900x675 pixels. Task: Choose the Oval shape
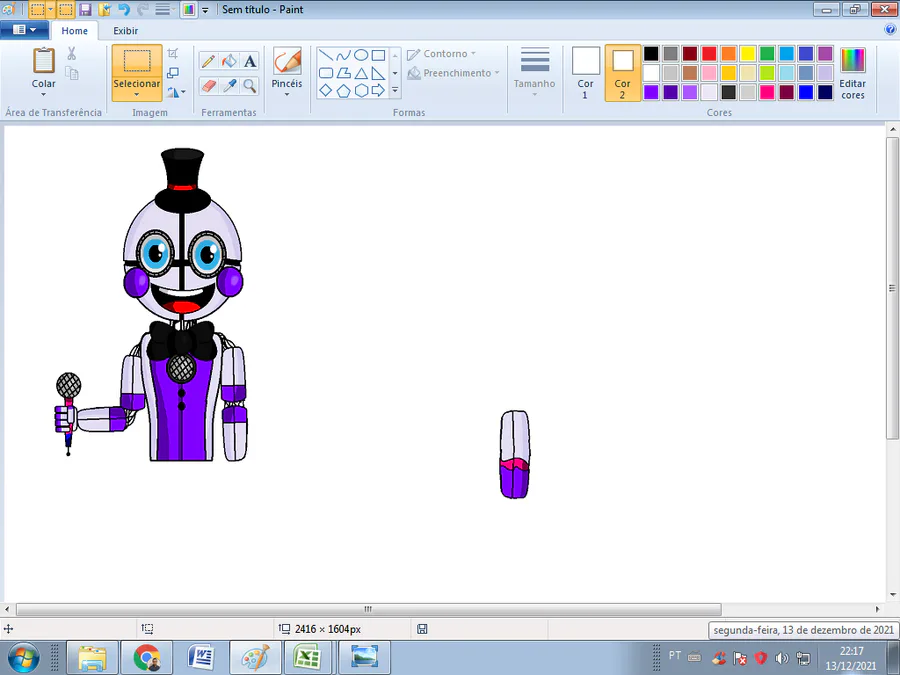coord(361,55)
